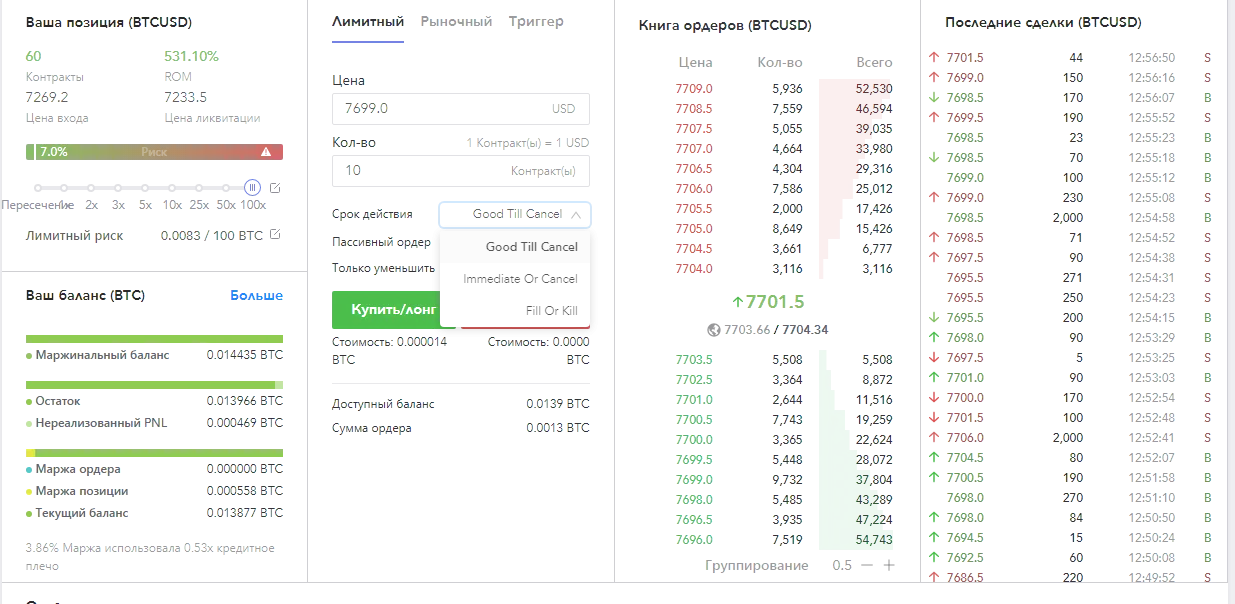Click the 7.0% risk progress bar

(x=154, y=152)
